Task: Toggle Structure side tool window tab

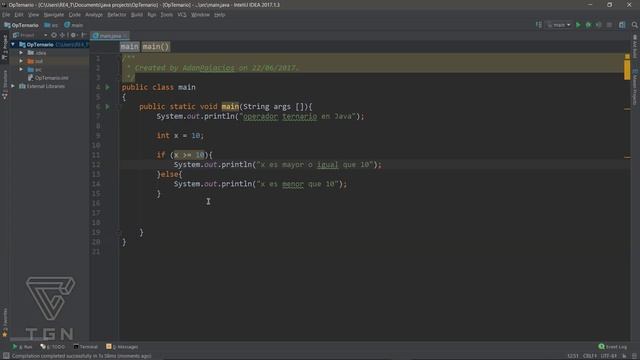Action: coord(4,84)
